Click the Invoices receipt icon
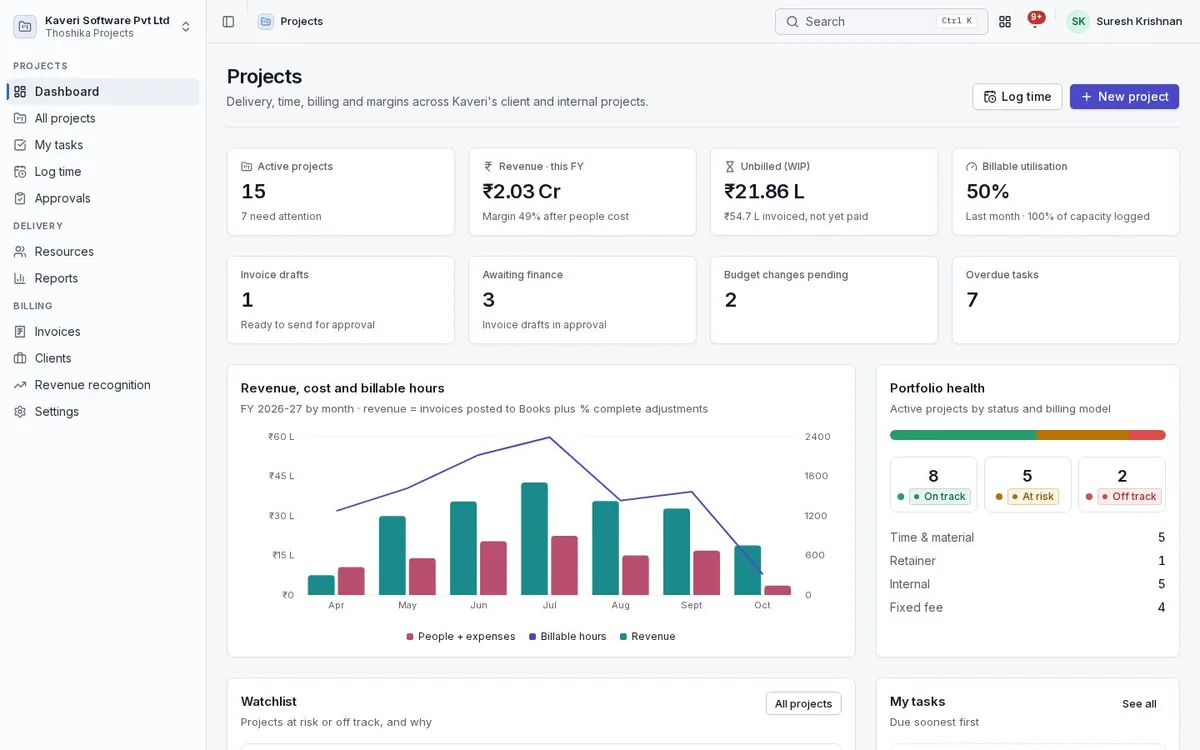Viewport: 1200px width, 750px height. (20, 331)
